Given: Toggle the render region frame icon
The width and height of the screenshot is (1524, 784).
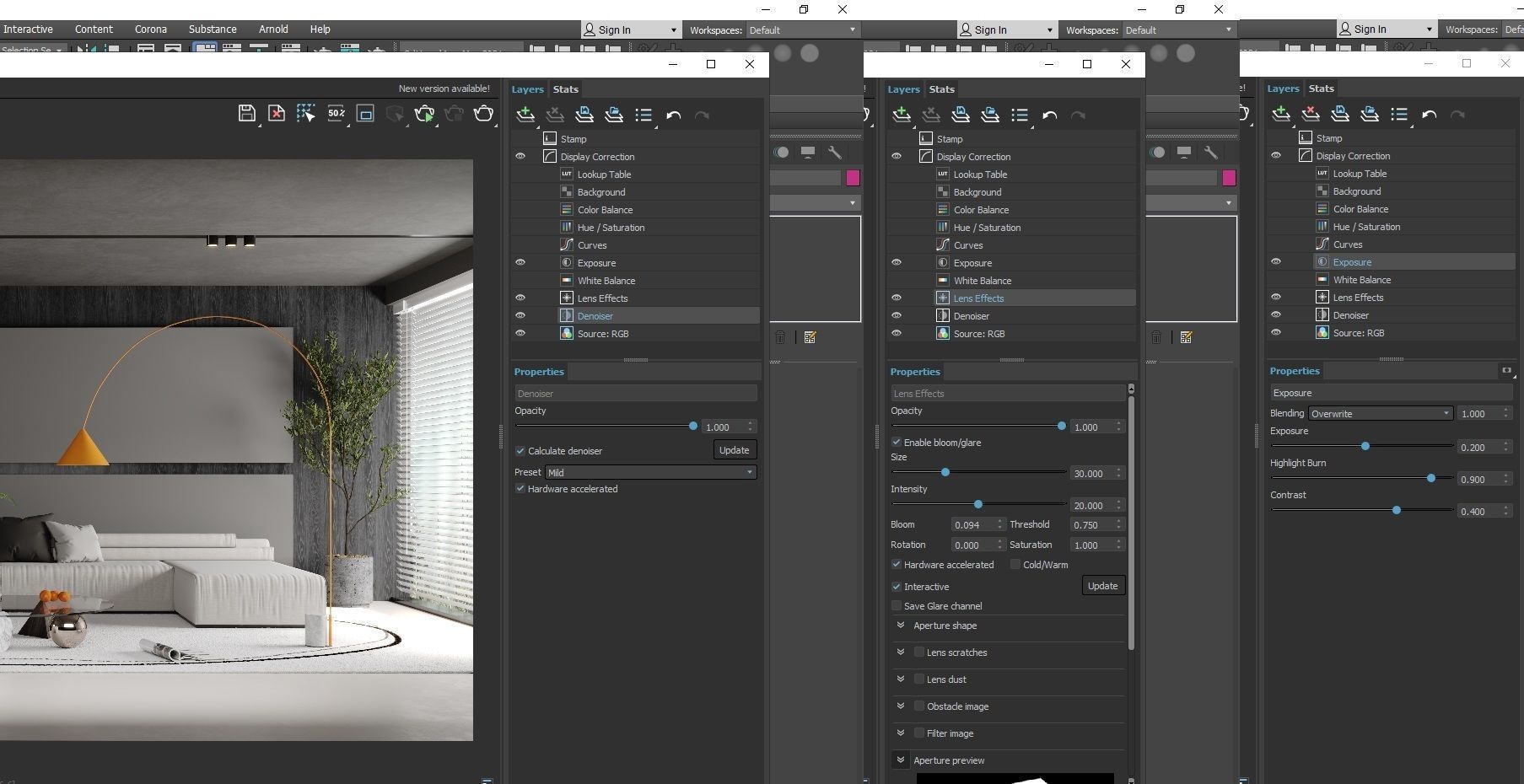Looking at the screenshot, I should [365, 114].
